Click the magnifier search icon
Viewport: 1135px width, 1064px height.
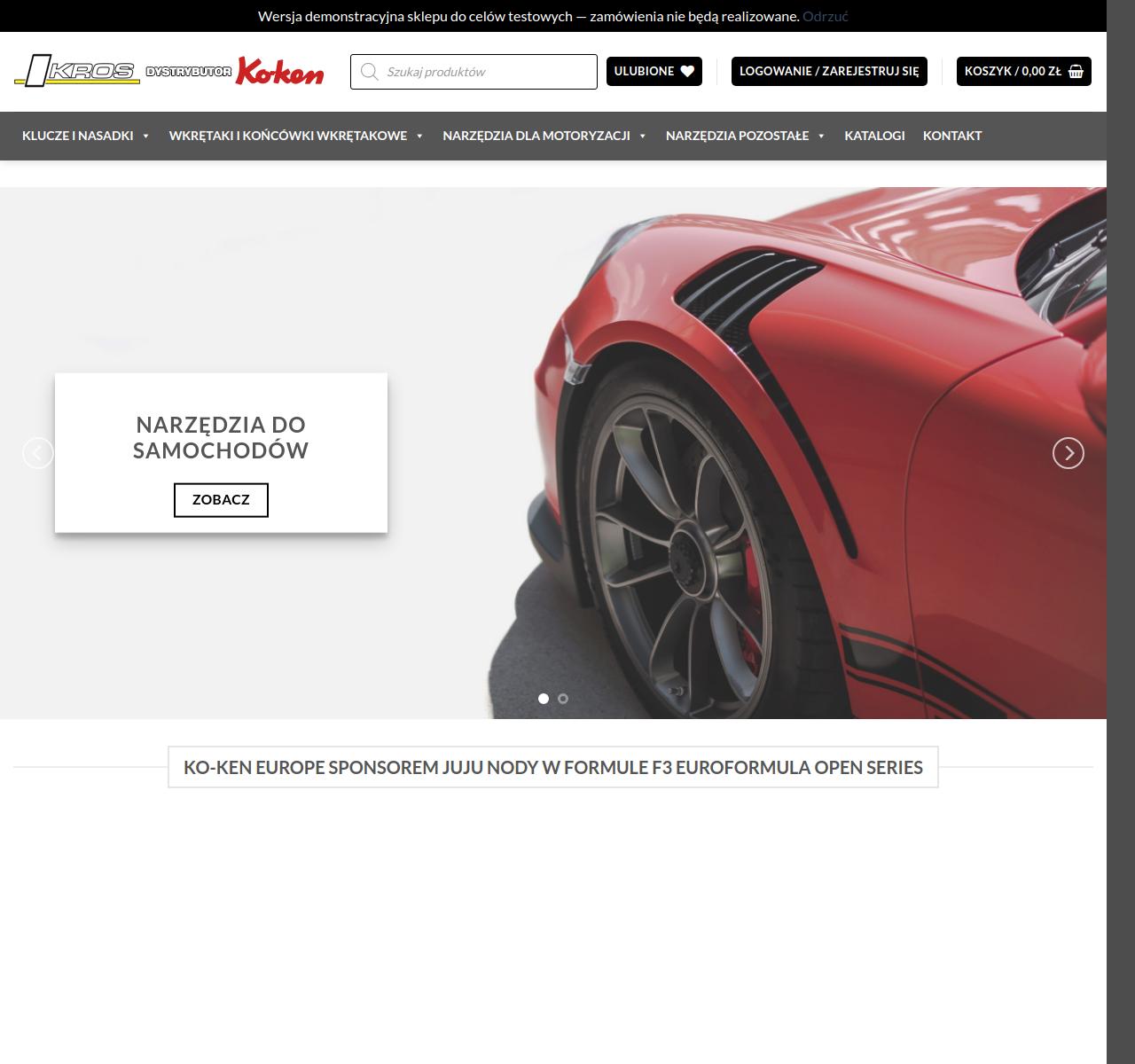tap(370, 72)
